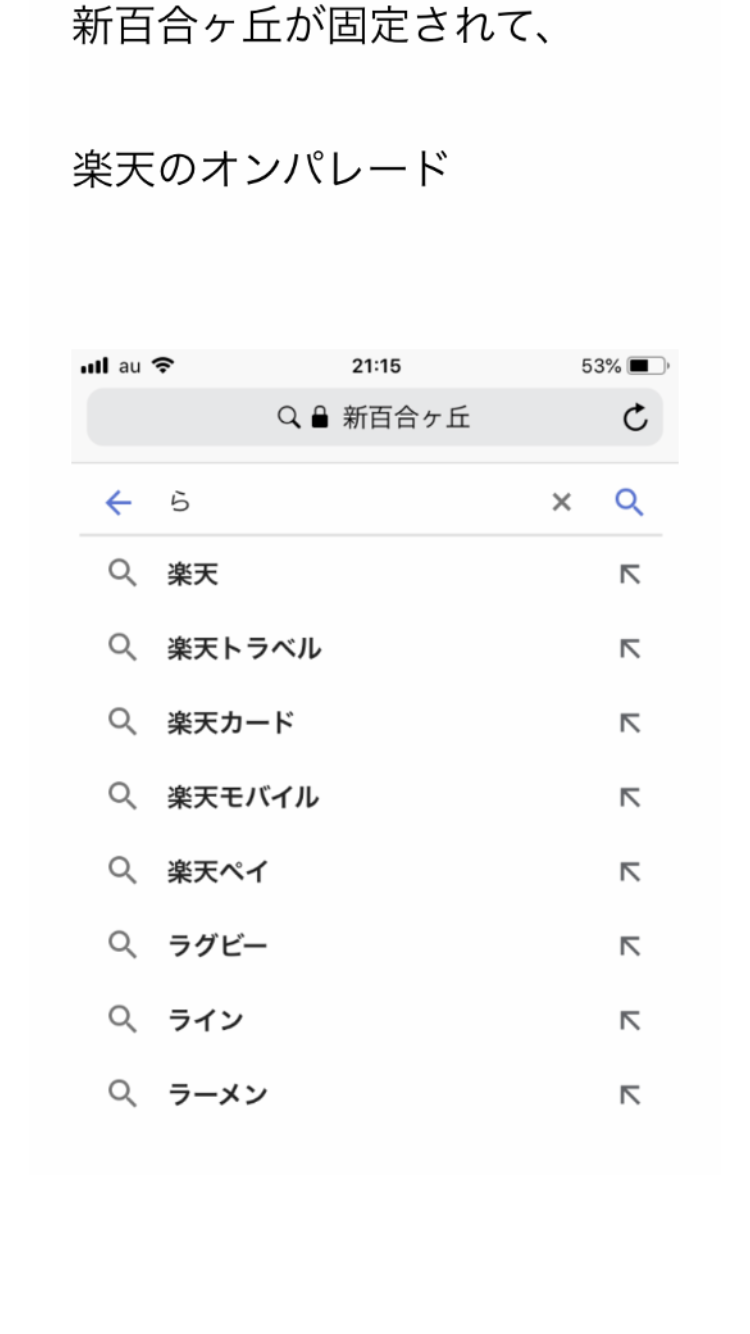Tap the blue search magnifier icon

(629, 502)
